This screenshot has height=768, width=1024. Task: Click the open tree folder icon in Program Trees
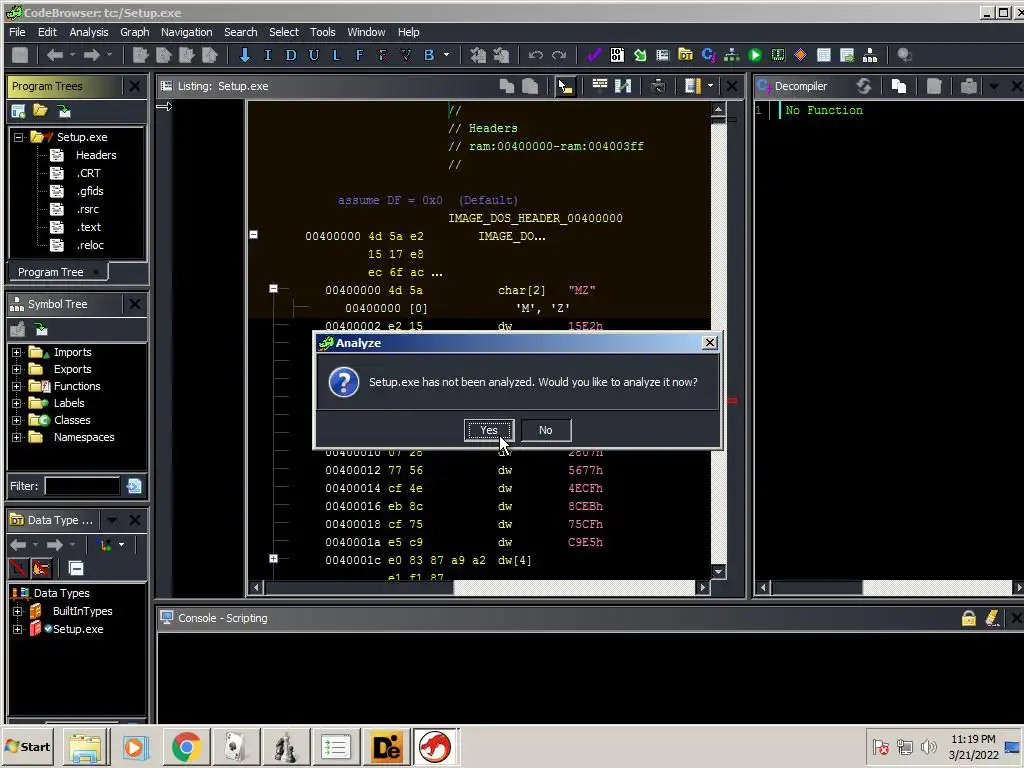point(40,111)
